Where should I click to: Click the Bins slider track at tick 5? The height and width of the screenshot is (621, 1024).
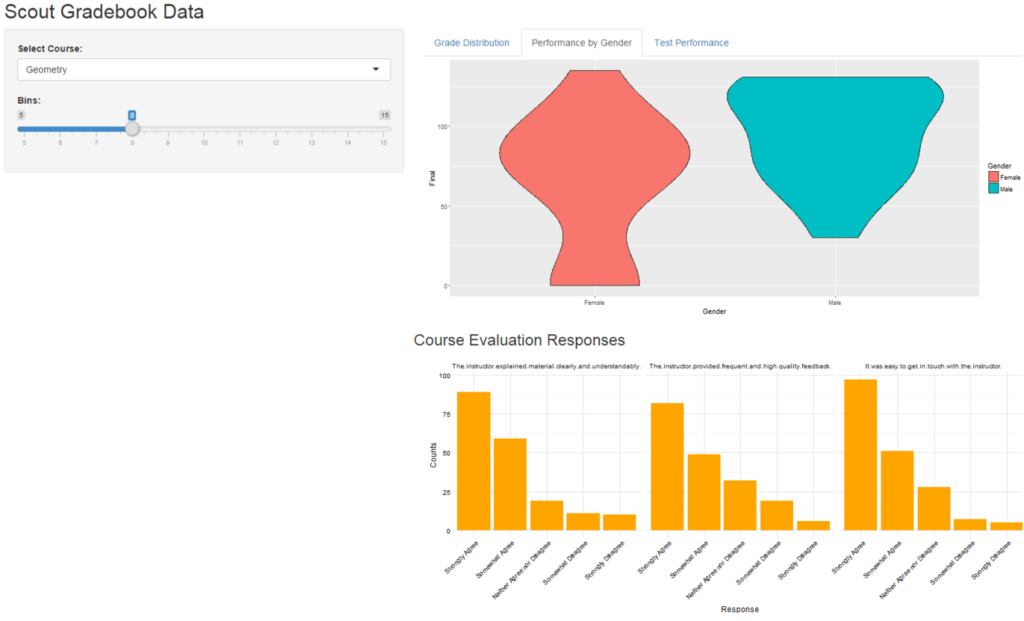point(24,129)
